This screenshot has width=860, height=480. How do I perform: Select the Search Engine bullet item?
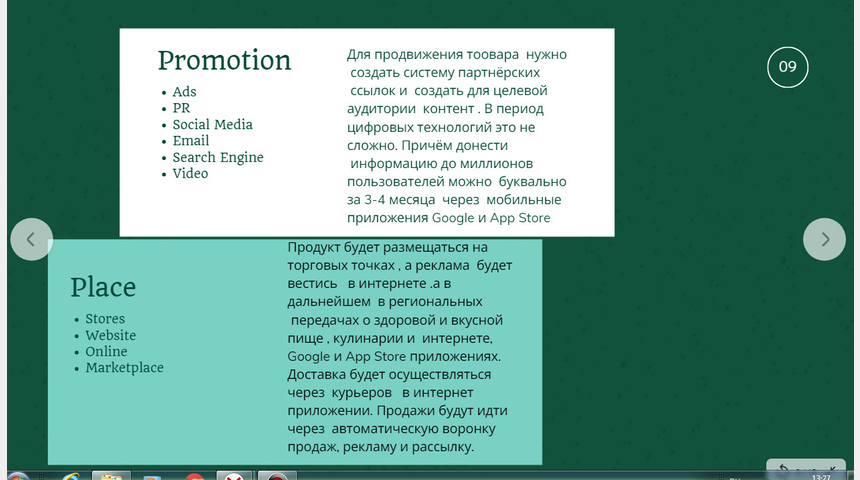[x=218, y=157]
